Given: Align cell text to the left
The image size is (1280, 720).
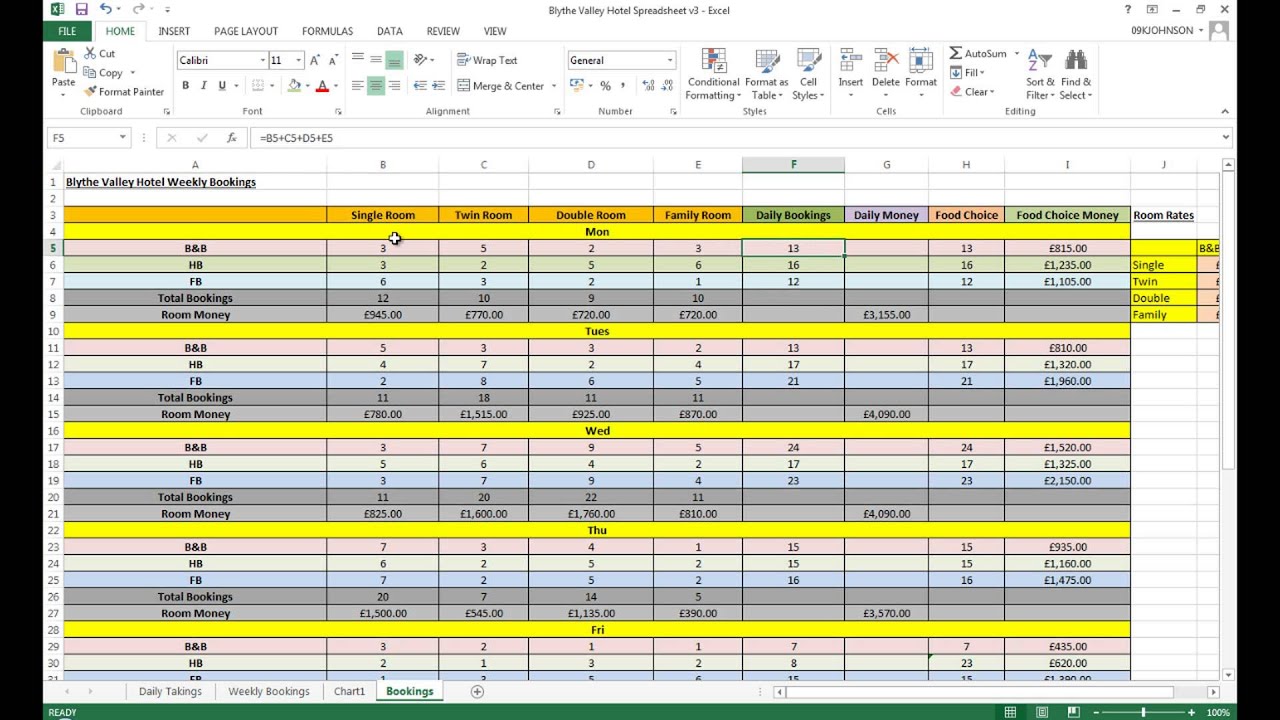Looking at the screenshot, I should coord(357,86).
